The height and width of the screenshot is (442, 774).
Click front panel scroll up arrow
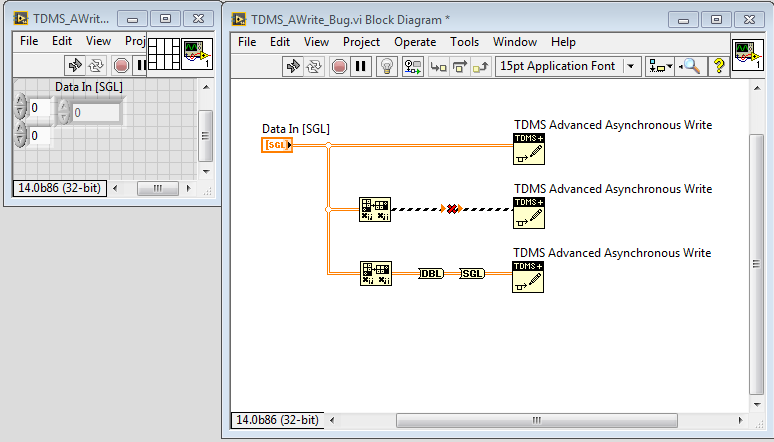pos(206,87)
